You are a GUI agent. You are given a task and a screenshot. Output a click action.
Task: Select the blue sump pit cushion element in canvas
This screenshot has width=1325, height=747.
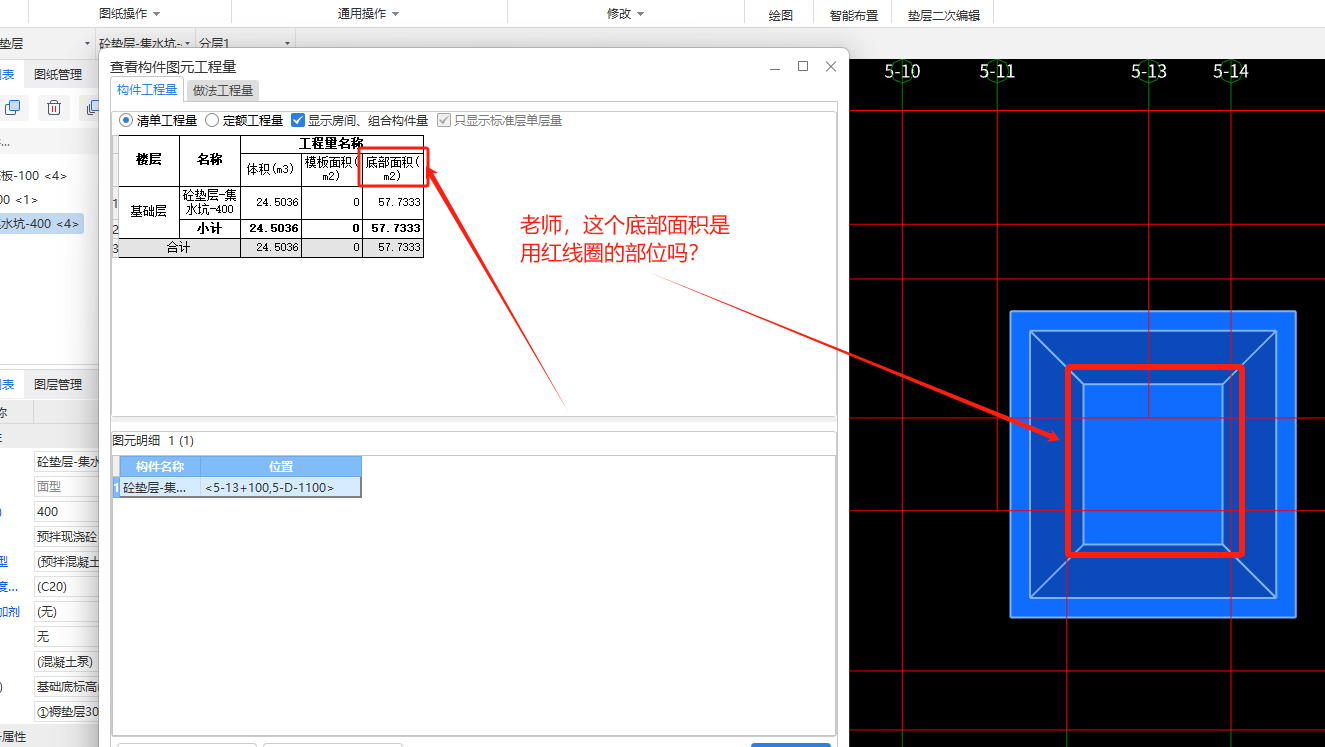[1153, 463]
